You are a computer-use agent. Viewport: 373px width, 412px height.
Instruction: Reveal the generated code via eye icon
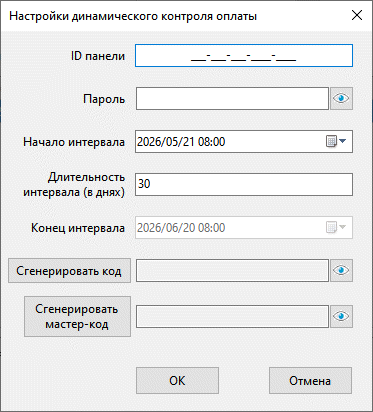341,270
